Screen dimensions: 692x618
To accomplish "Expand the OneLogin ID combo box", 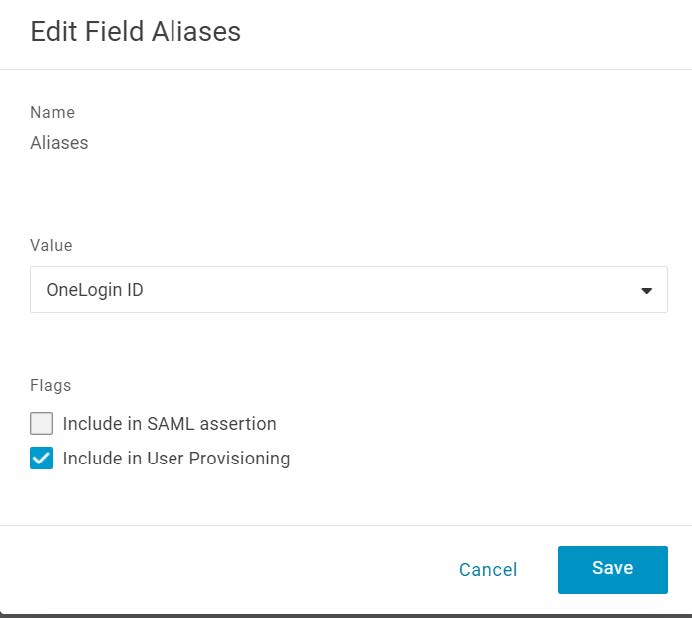I will pyautogui.click(x=349, y=290).
